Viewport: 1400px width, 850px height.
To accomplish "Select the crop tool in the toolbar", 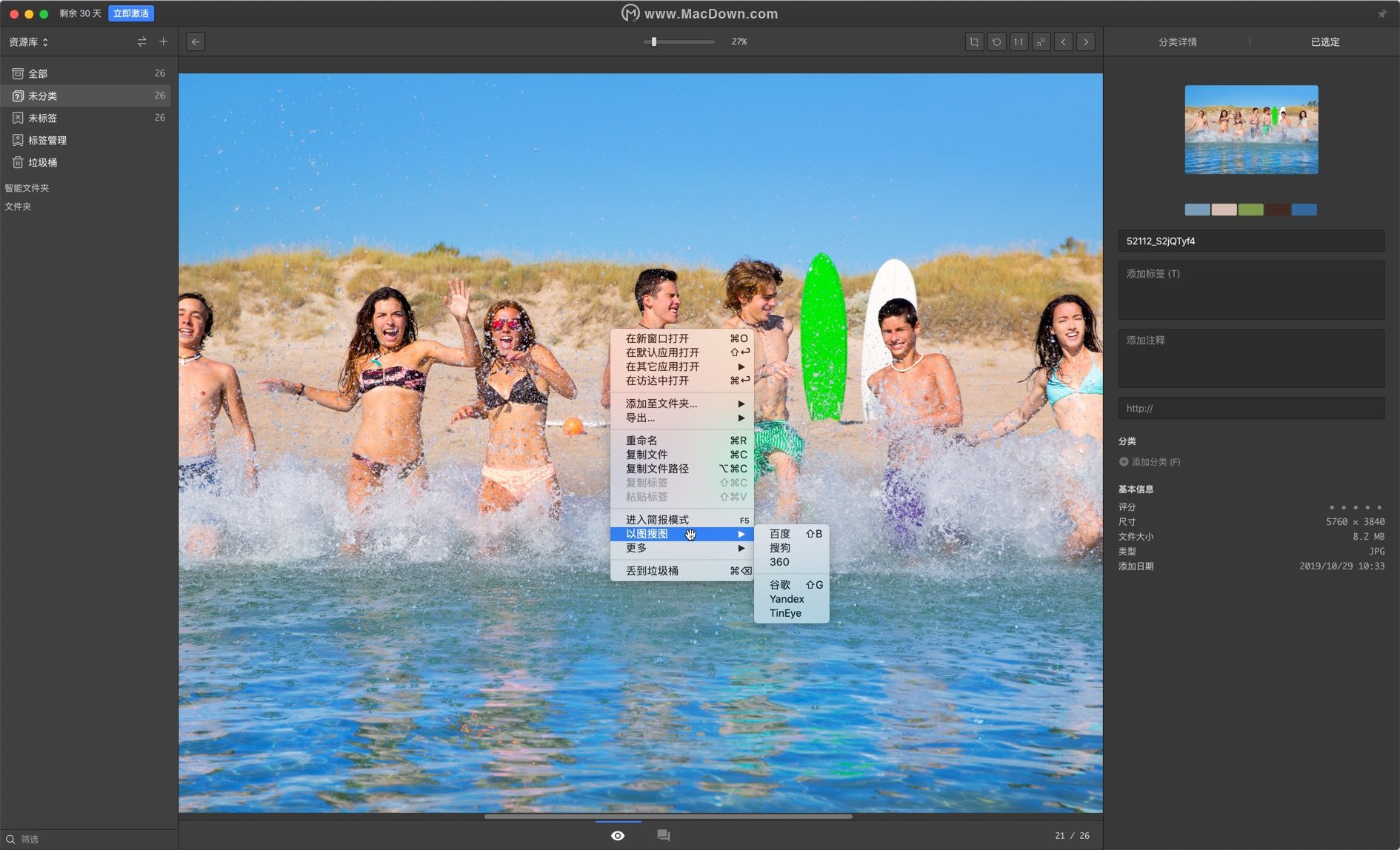I will point(974,42).
